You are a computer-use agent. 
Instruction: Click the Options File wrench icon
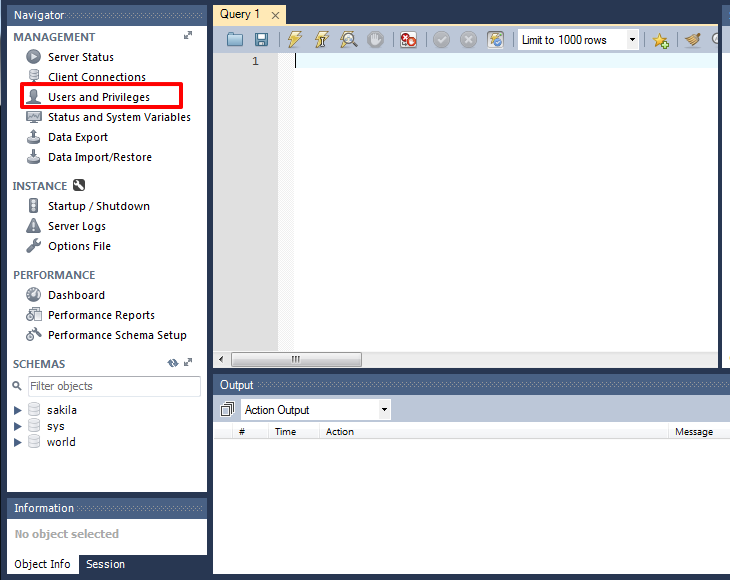point(33,245)
